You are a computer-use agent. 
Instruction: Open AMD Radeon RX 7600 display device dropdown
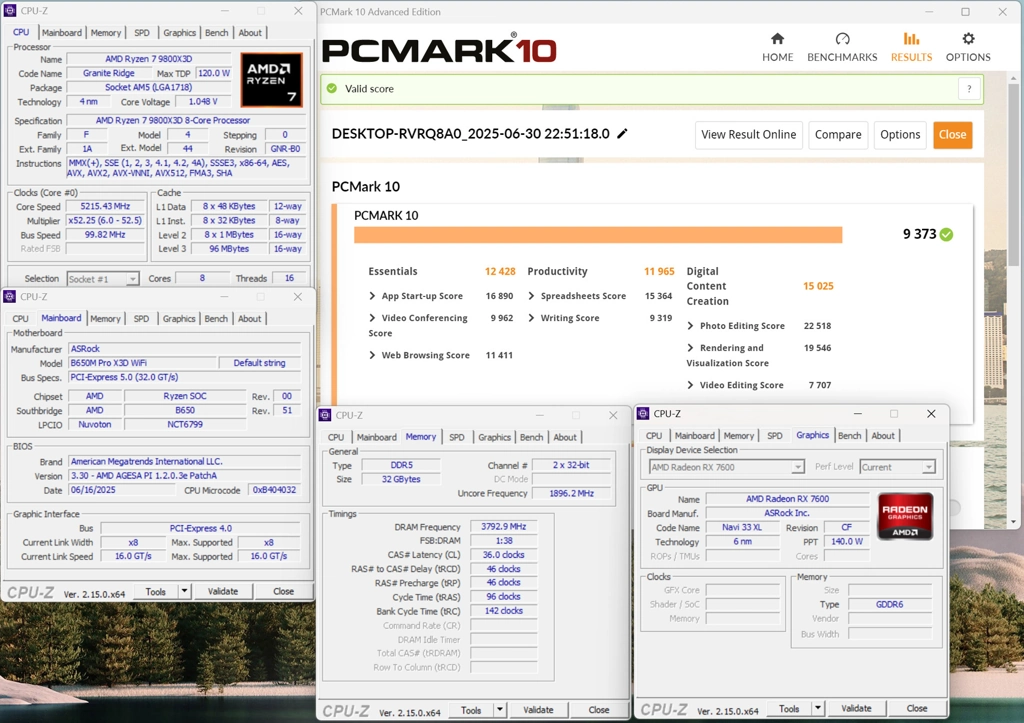[726, 467]
